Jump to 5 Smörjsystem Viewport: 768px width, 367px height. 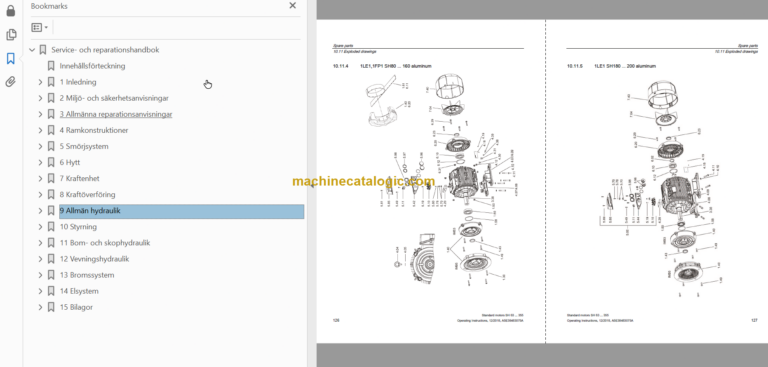[84, 147]
